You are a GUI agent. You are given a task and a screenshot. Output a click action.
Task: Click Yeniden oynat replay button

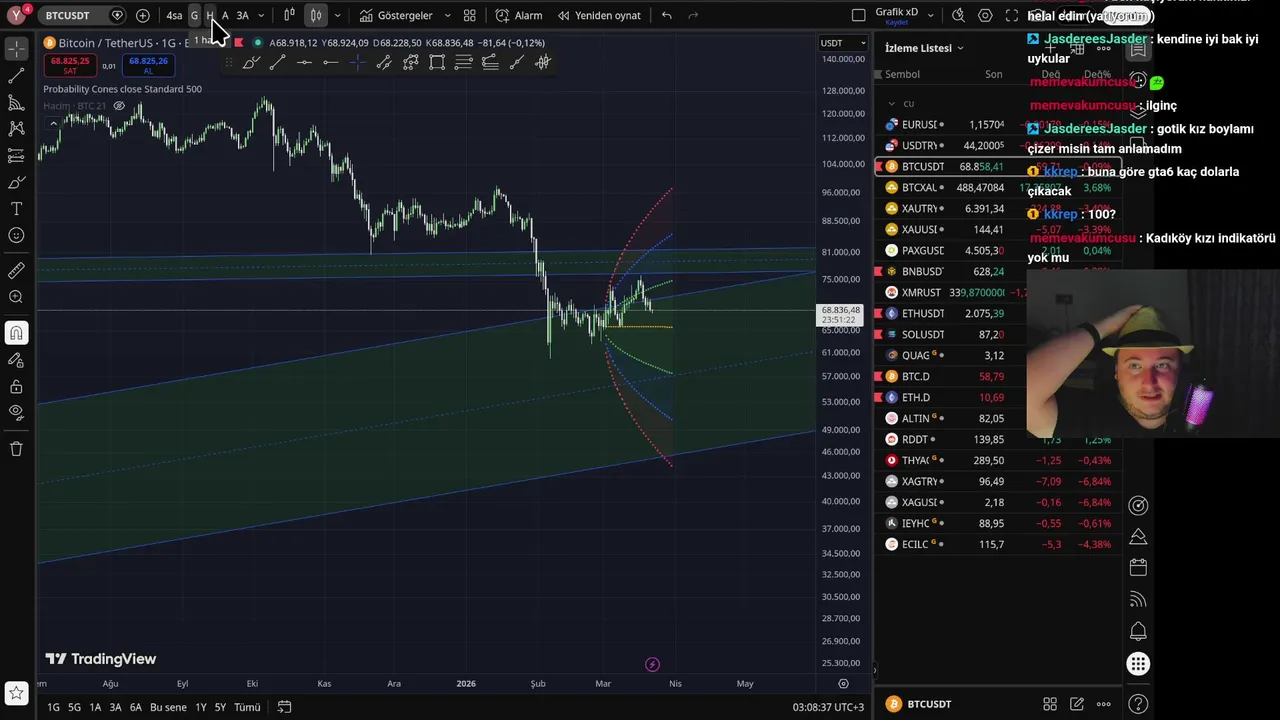pos(599,15)
